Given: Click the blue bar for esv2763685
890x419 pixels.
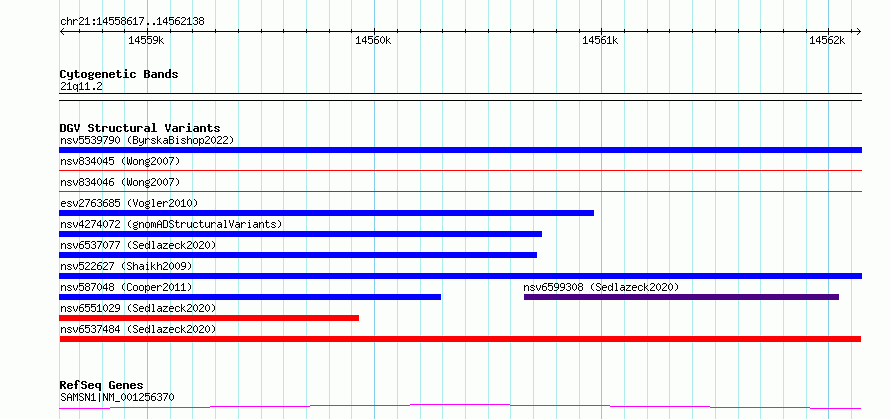Looking at the screenshot, I should coord(326,213).
